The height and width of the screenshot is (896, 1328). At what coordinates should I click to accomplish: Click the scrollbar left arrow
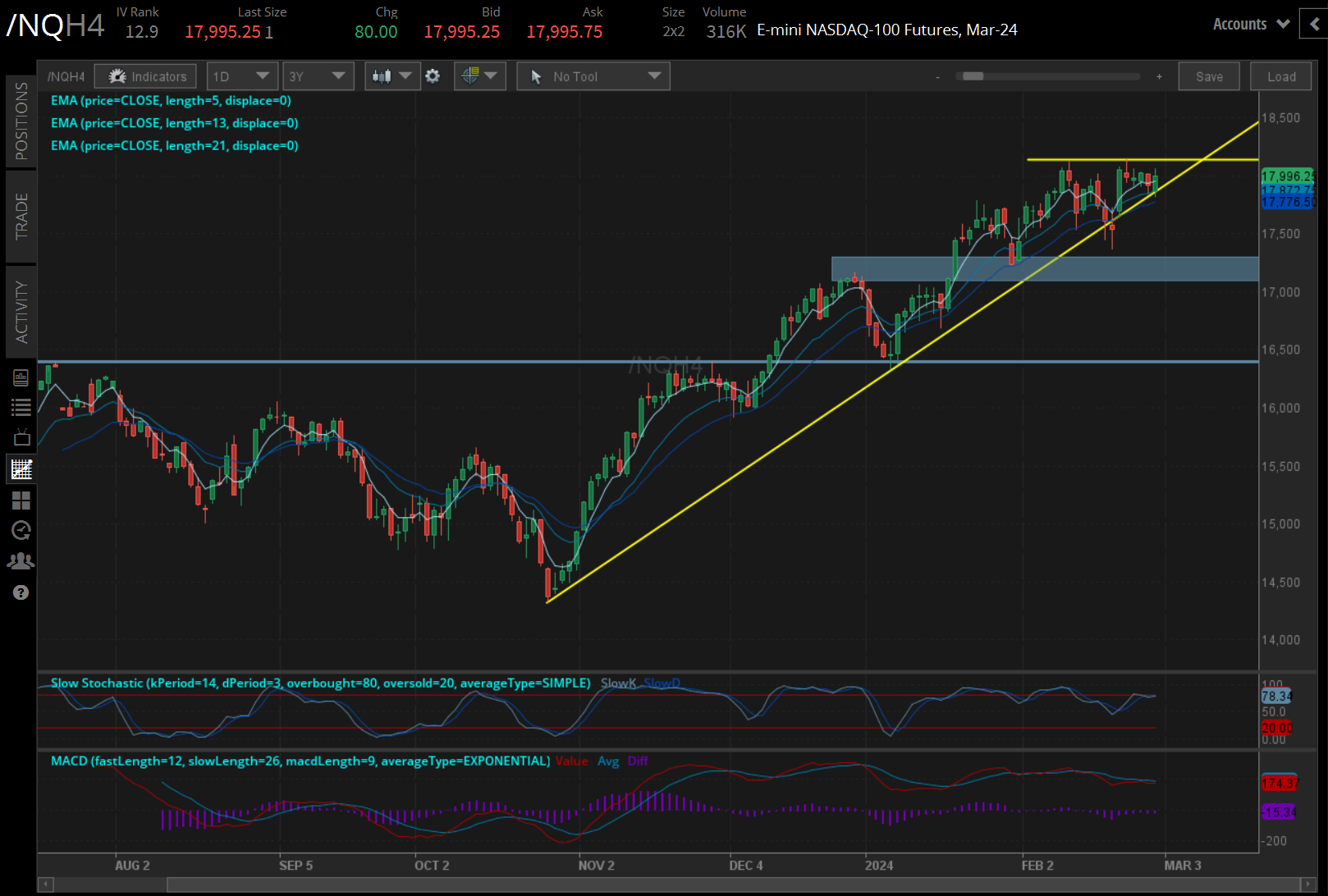46,885
